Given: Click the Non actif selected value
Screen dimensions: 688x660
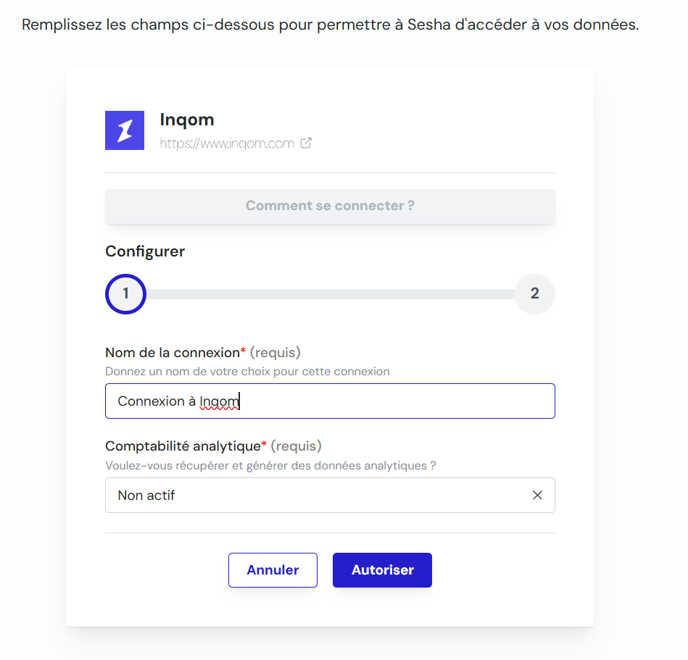Looking at the screenshot, I should point(146,495).
